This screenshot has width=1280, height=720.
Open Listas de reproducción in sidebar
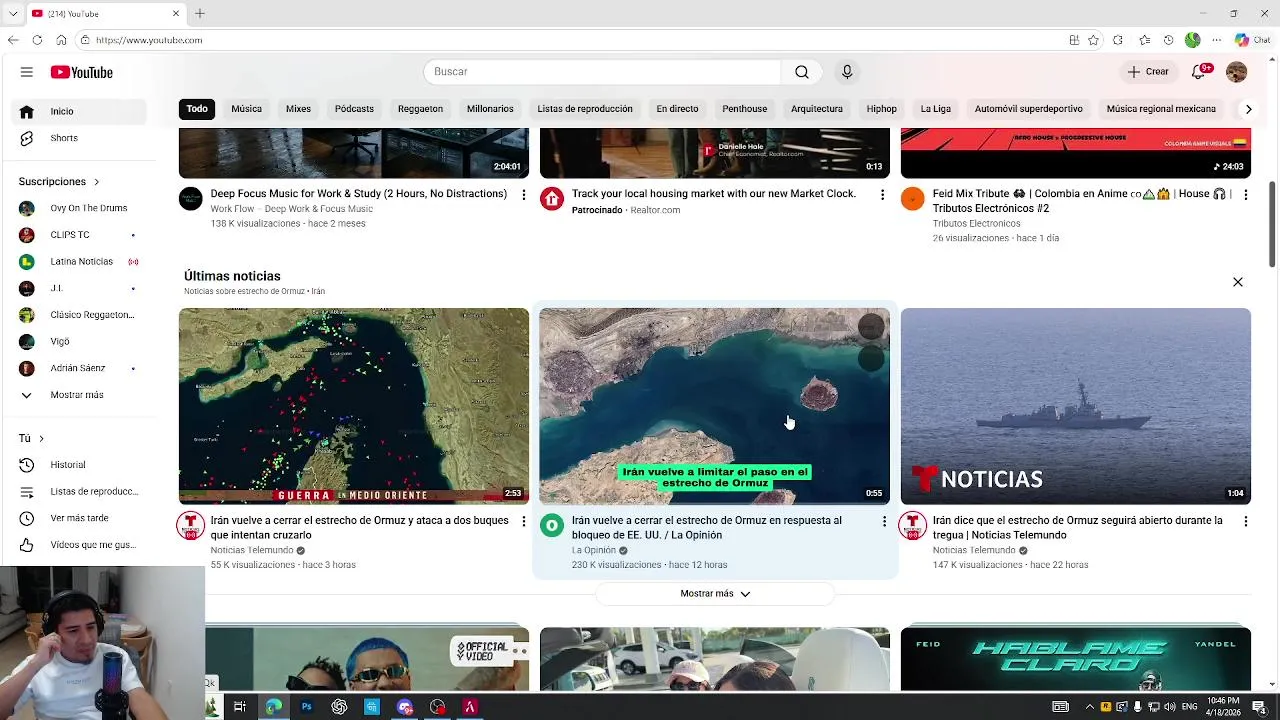[x=78, y=492]
